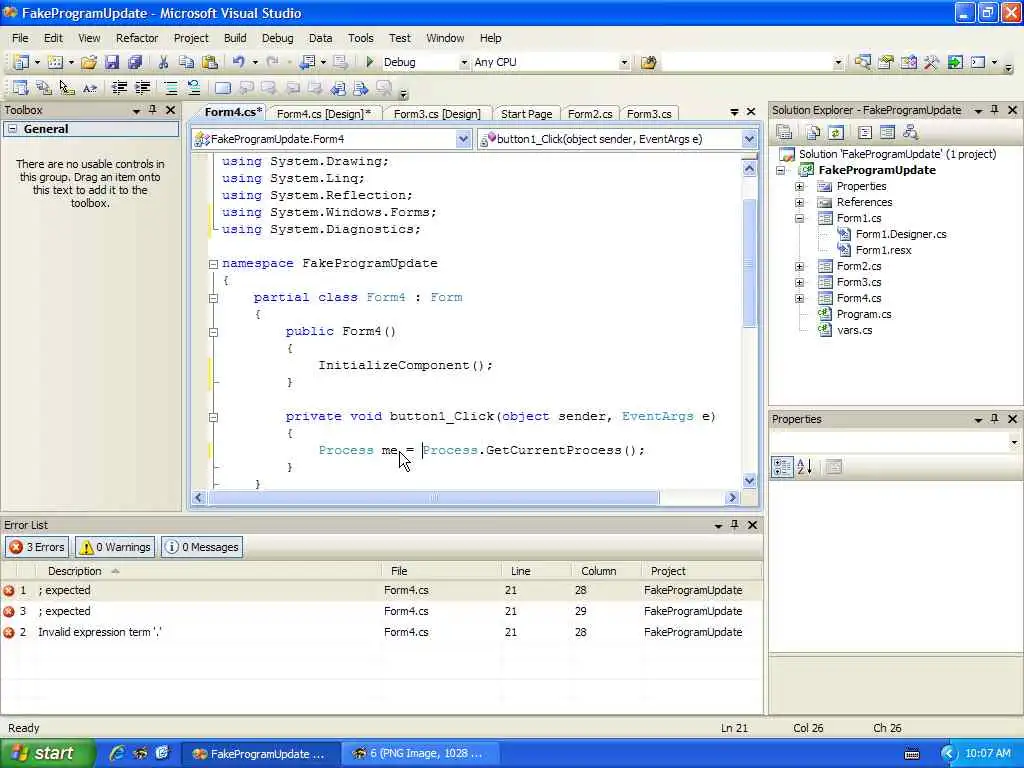
Task: Collapse the Form1.cs node
Action: 799,218
